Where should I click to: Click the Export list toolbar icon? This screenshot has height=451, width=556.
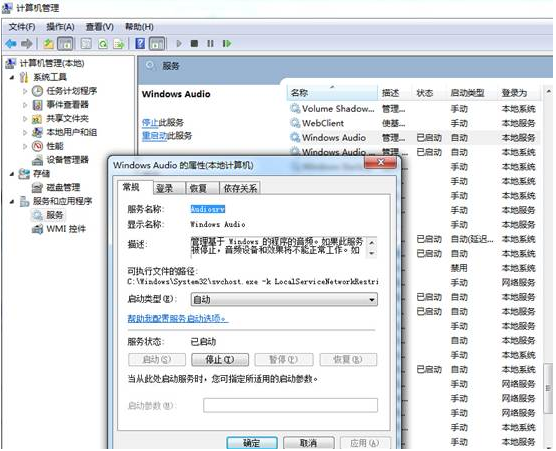click(119, 44)
